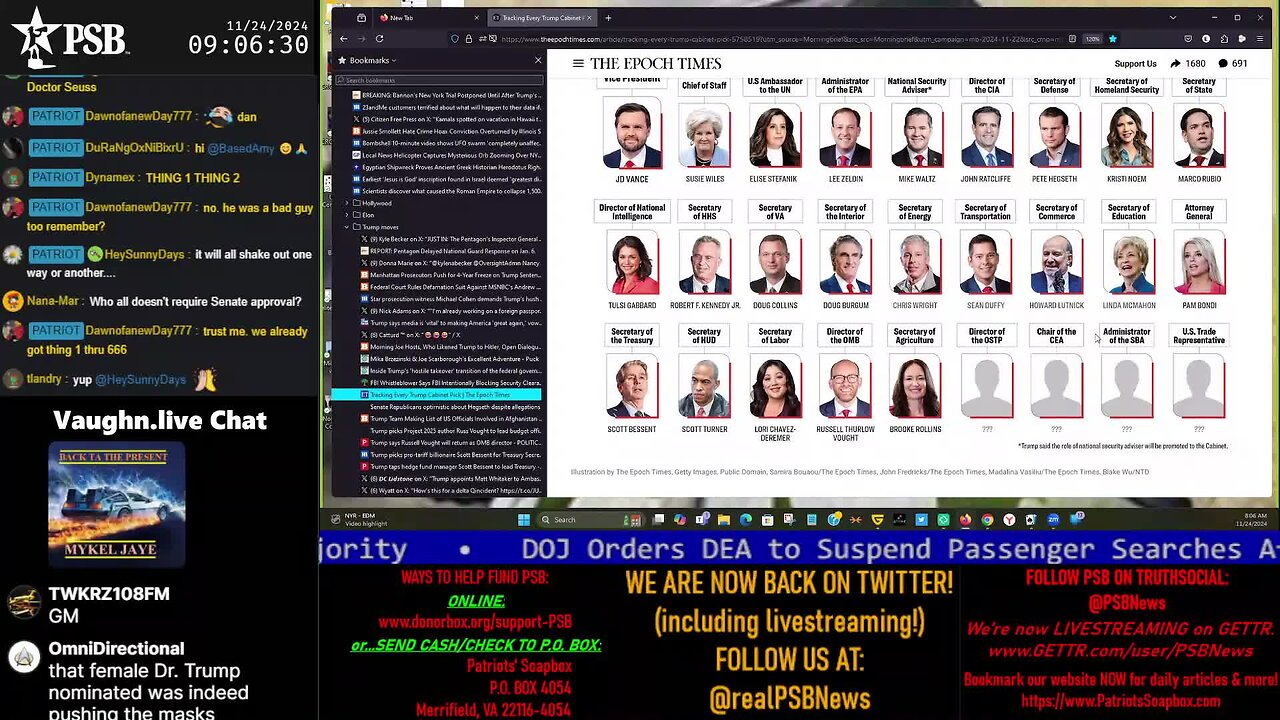
Task: Click the address bar URL
Action: click(x=780, y=39)
